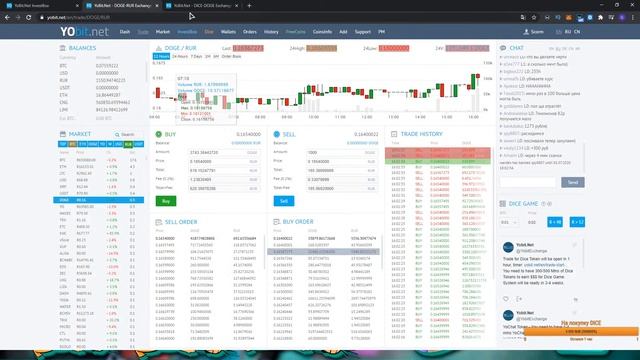Share the YobitNet tweet with the share icon
640x360 pixels.
coord(519,299)
